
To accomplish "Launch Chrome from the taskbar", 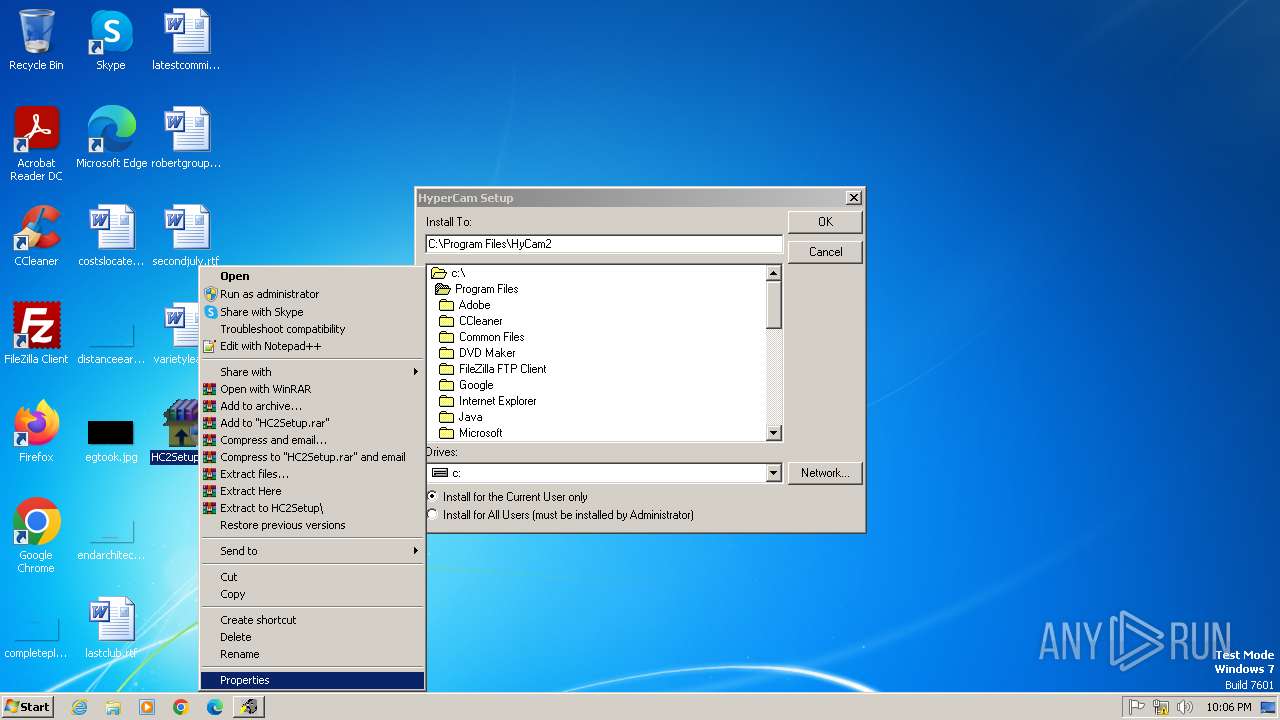I will tap(181, 707).
